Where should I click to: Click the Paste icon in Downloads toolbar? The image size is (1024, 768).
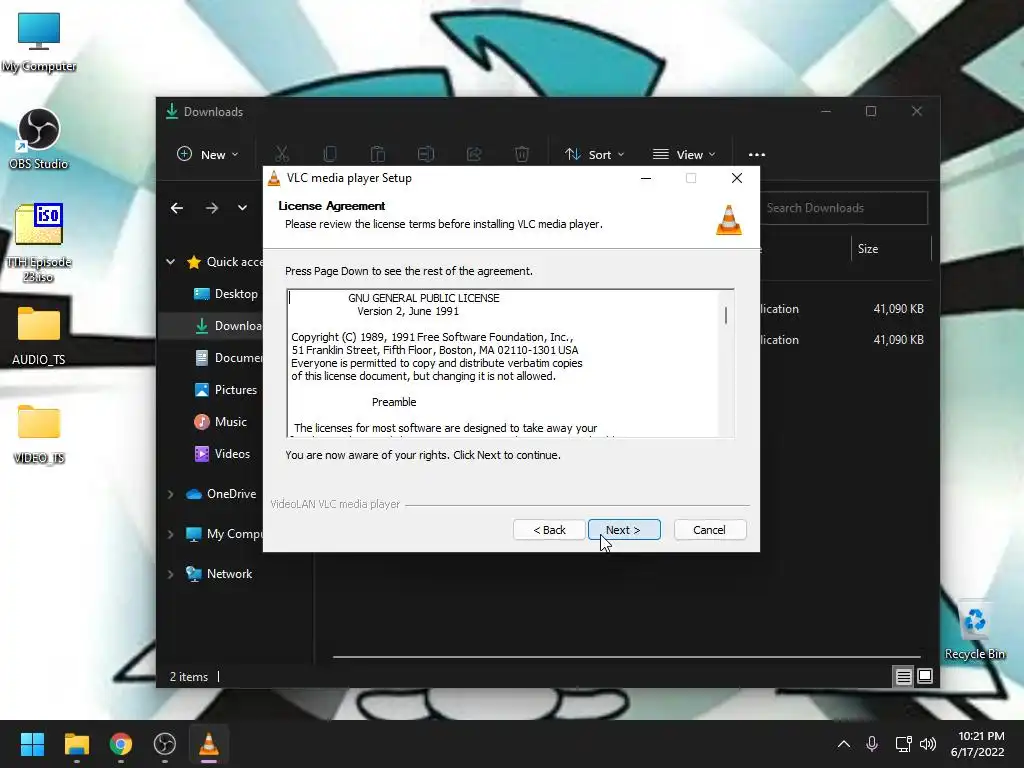pos(377,155)
